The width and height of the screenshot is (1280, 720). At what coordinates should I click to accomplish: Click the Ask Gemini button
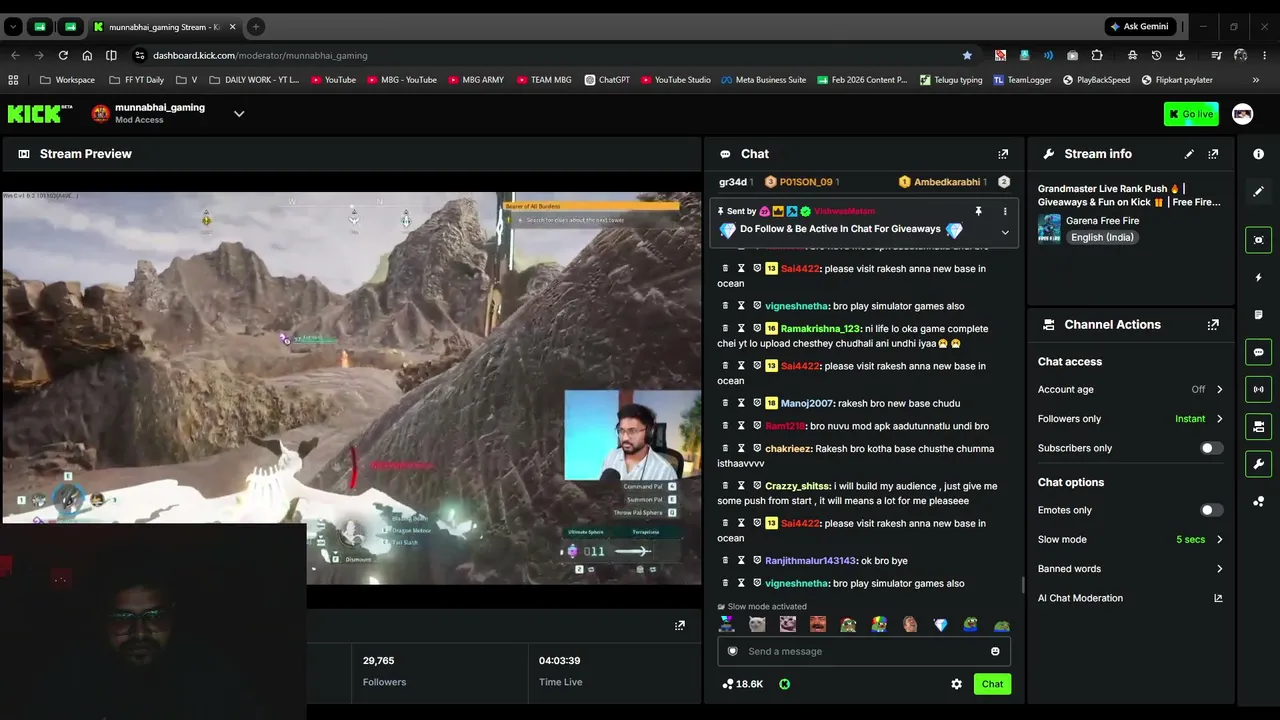[1138, 27]
